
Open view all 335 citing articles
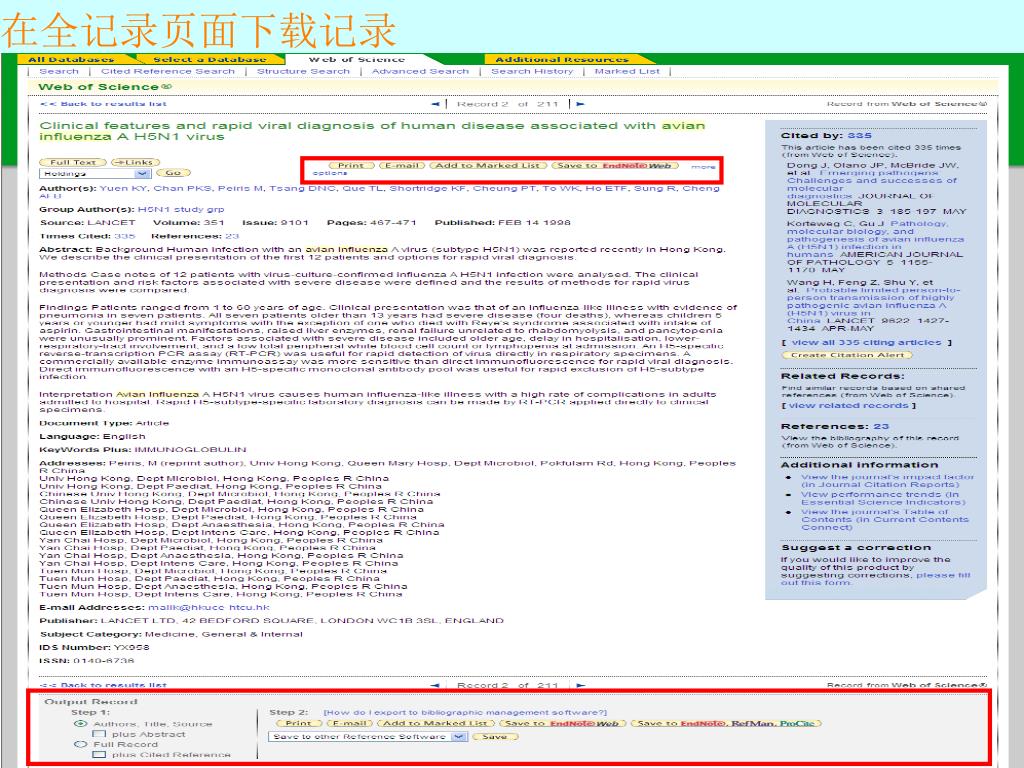coord(867,342)
